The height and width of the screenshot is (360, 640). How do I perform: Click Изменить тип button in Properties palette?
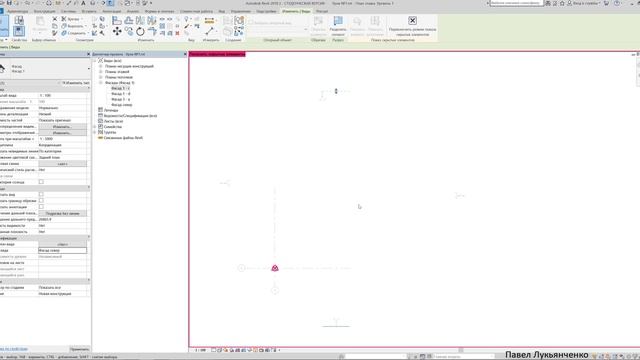(x=75, y=83)
